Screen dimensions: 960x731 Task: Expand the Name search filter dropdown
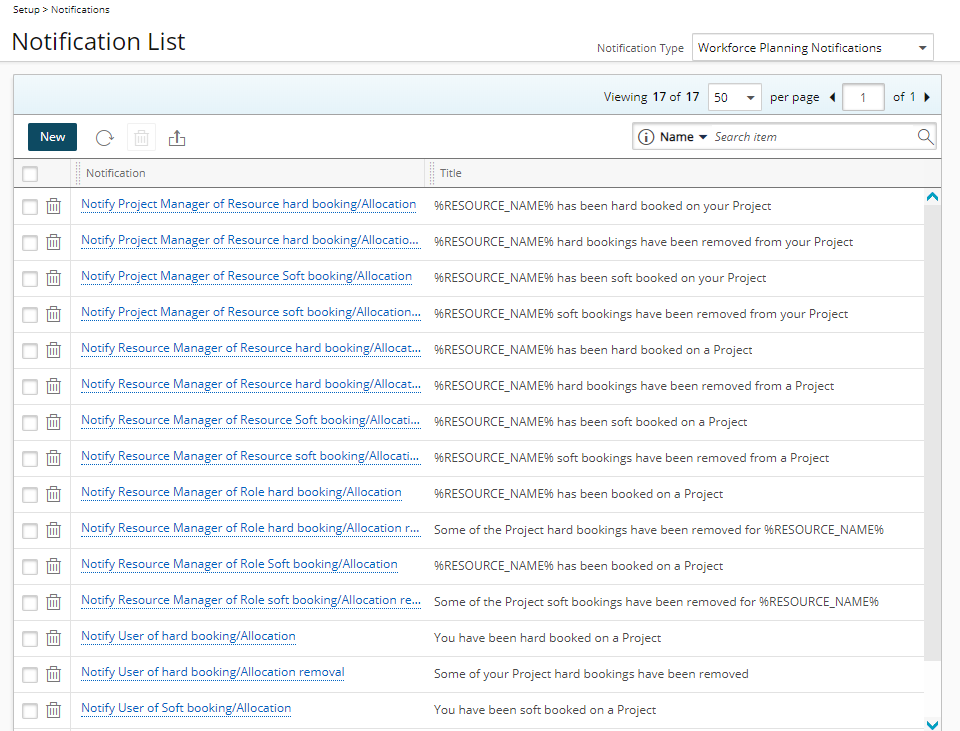684,137
